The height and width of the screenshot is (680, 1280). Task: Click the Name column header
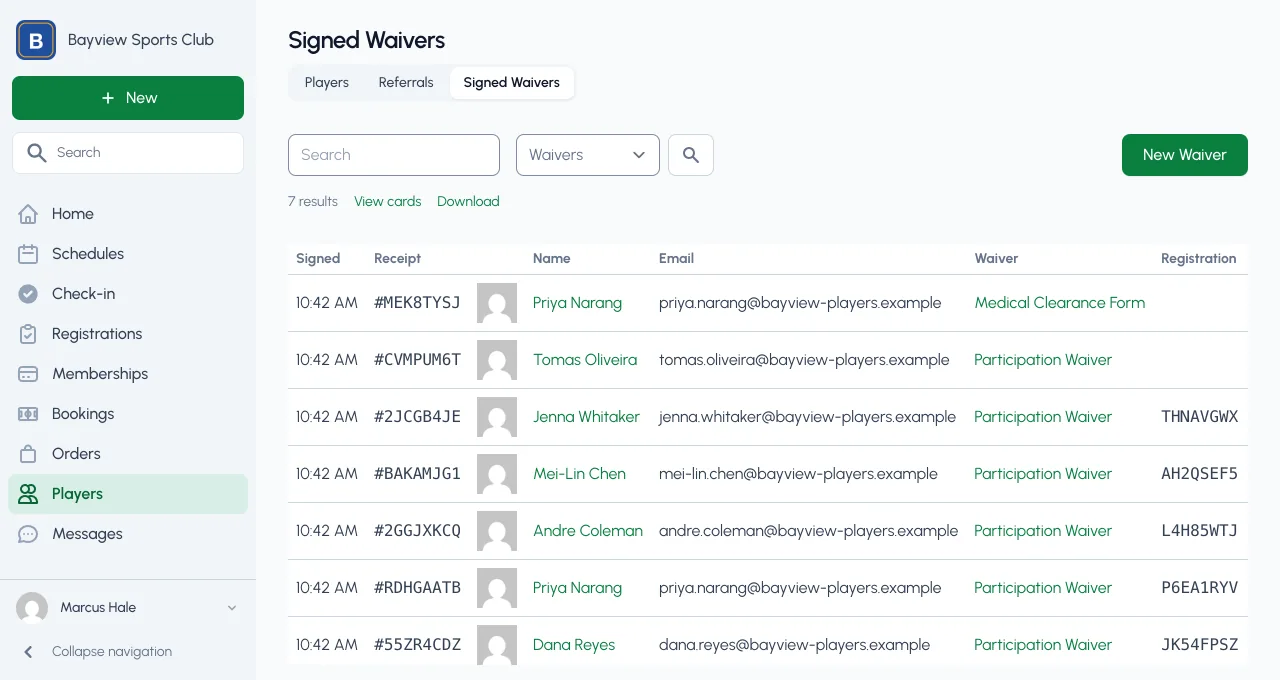click(x=552, y=258)
